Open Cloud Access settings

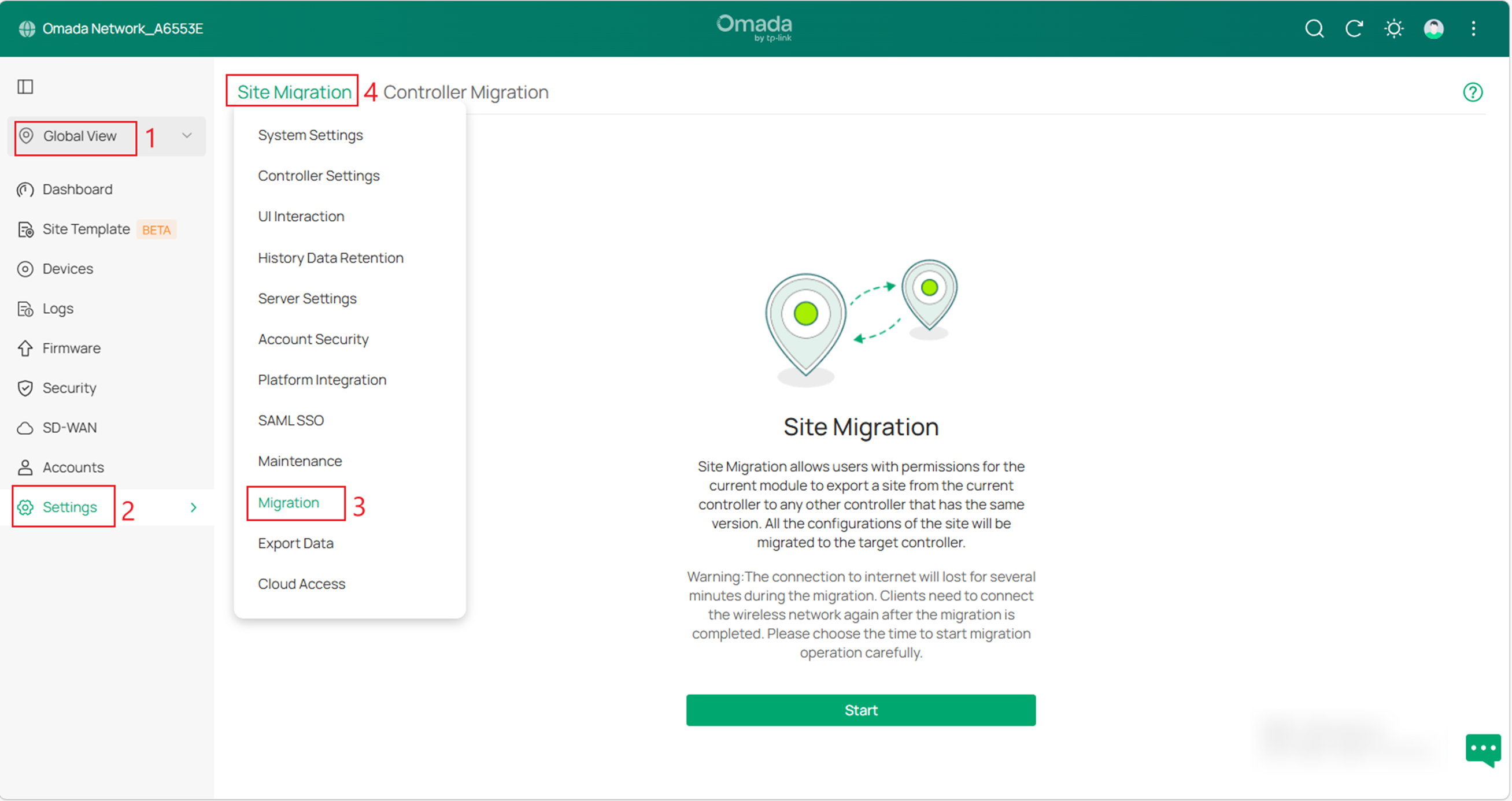click(x=301, y=583)
